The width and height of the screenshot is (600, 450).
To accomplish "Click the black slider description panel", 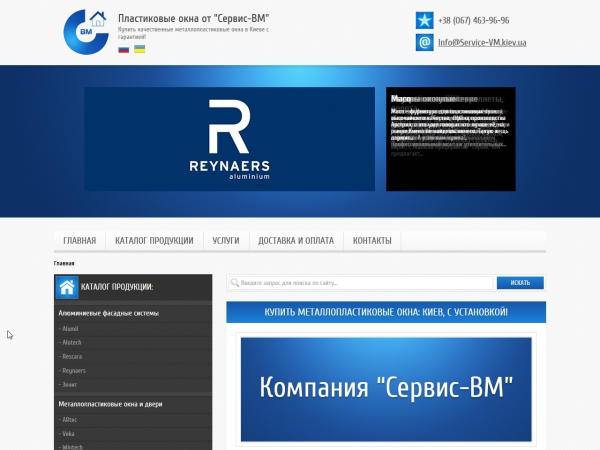I will coord(451,139).
